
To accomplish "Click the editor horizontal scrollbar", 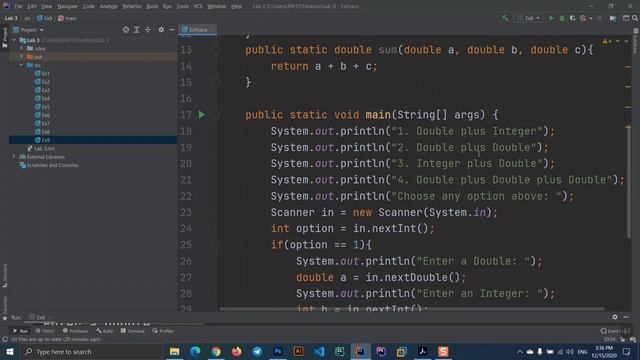I will click(x=411, y=309).
